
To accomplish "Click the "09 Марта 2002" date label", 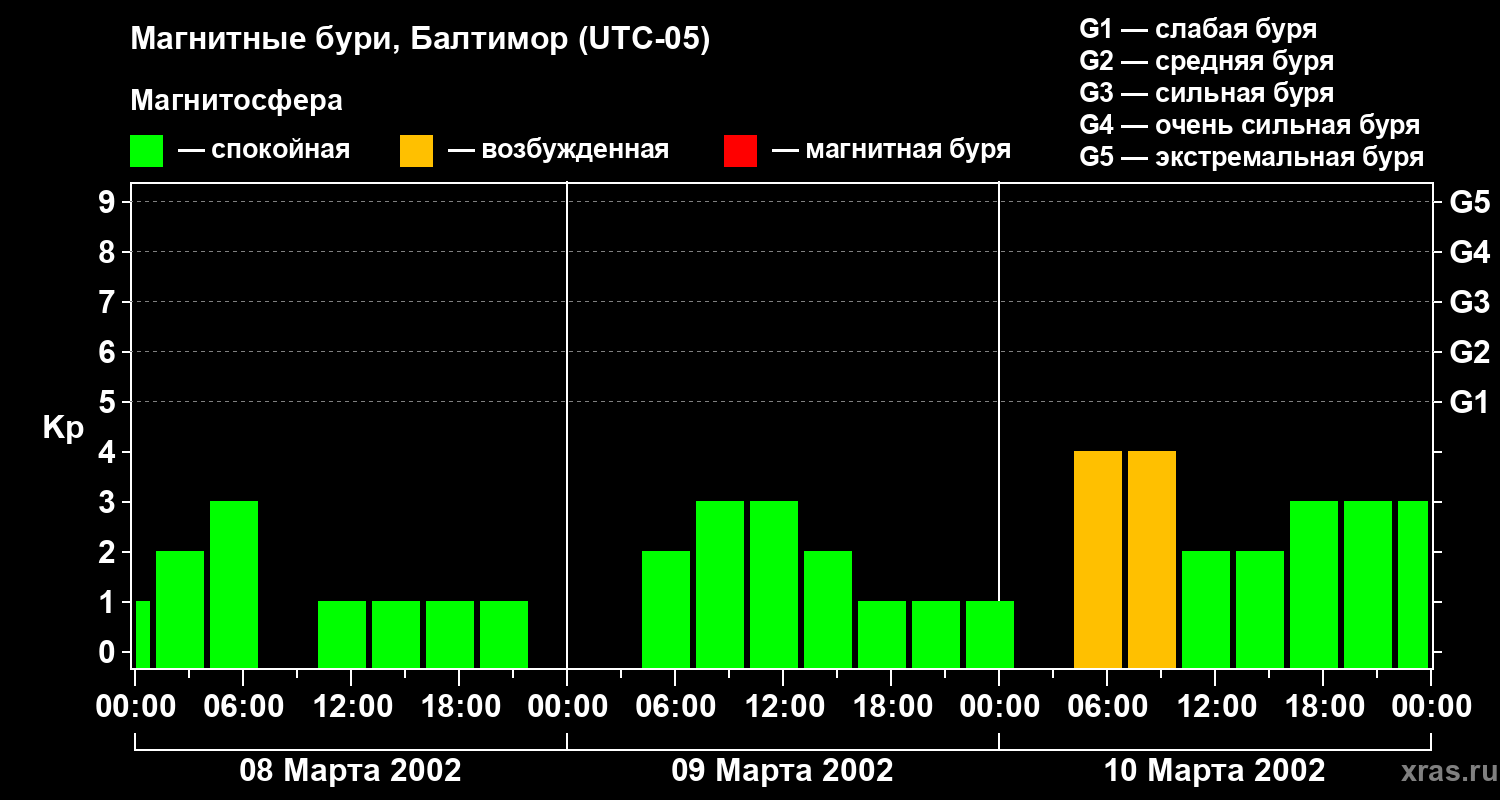I will 782,771.
